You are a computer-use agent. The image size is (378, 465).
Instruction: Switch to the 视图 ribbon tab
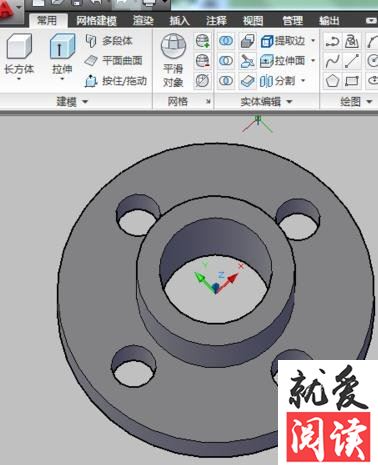click(253, 21)
